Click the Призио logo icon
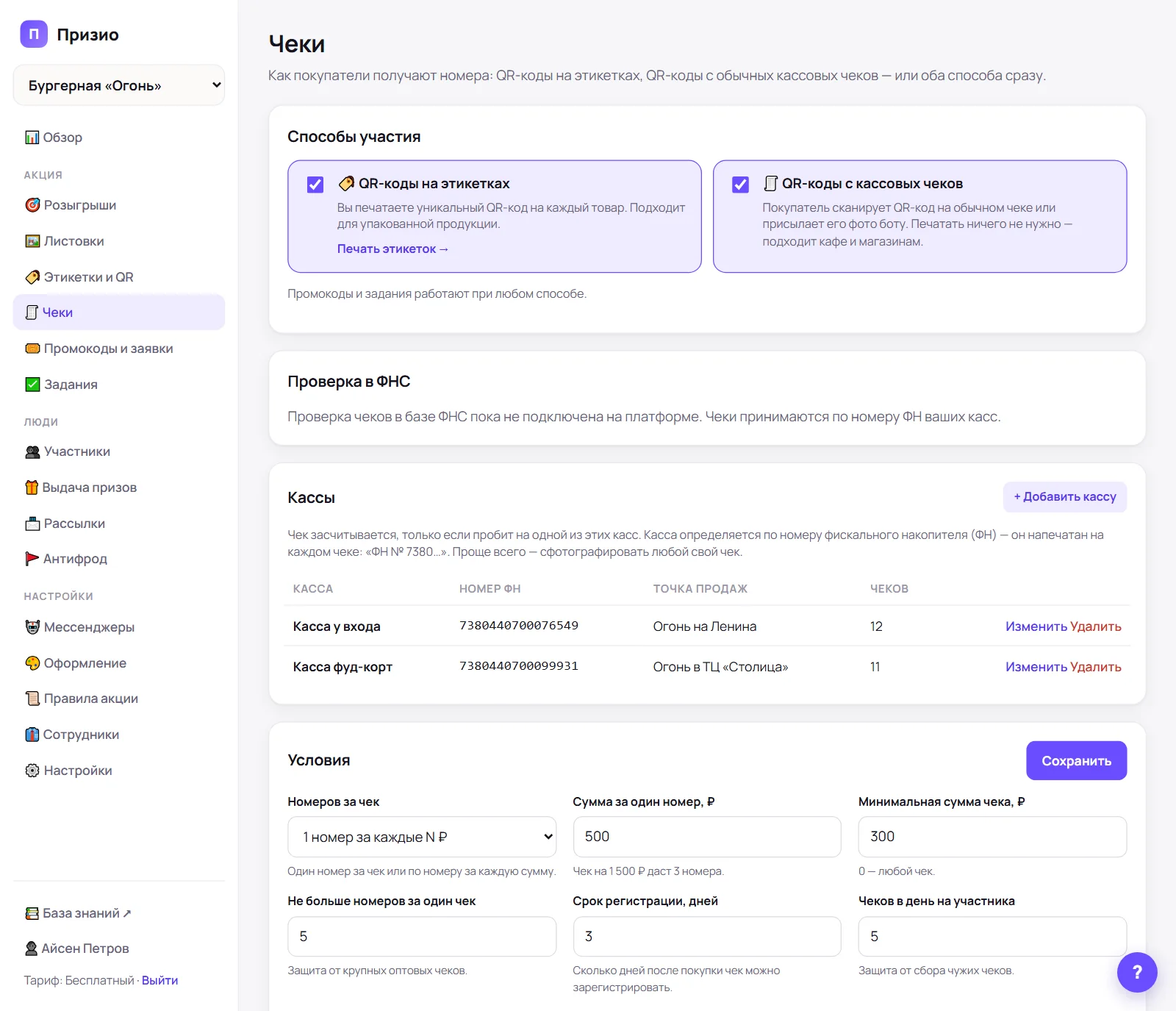The image size is (1176, 1011). pyautogui.click(x=34, y=34)
